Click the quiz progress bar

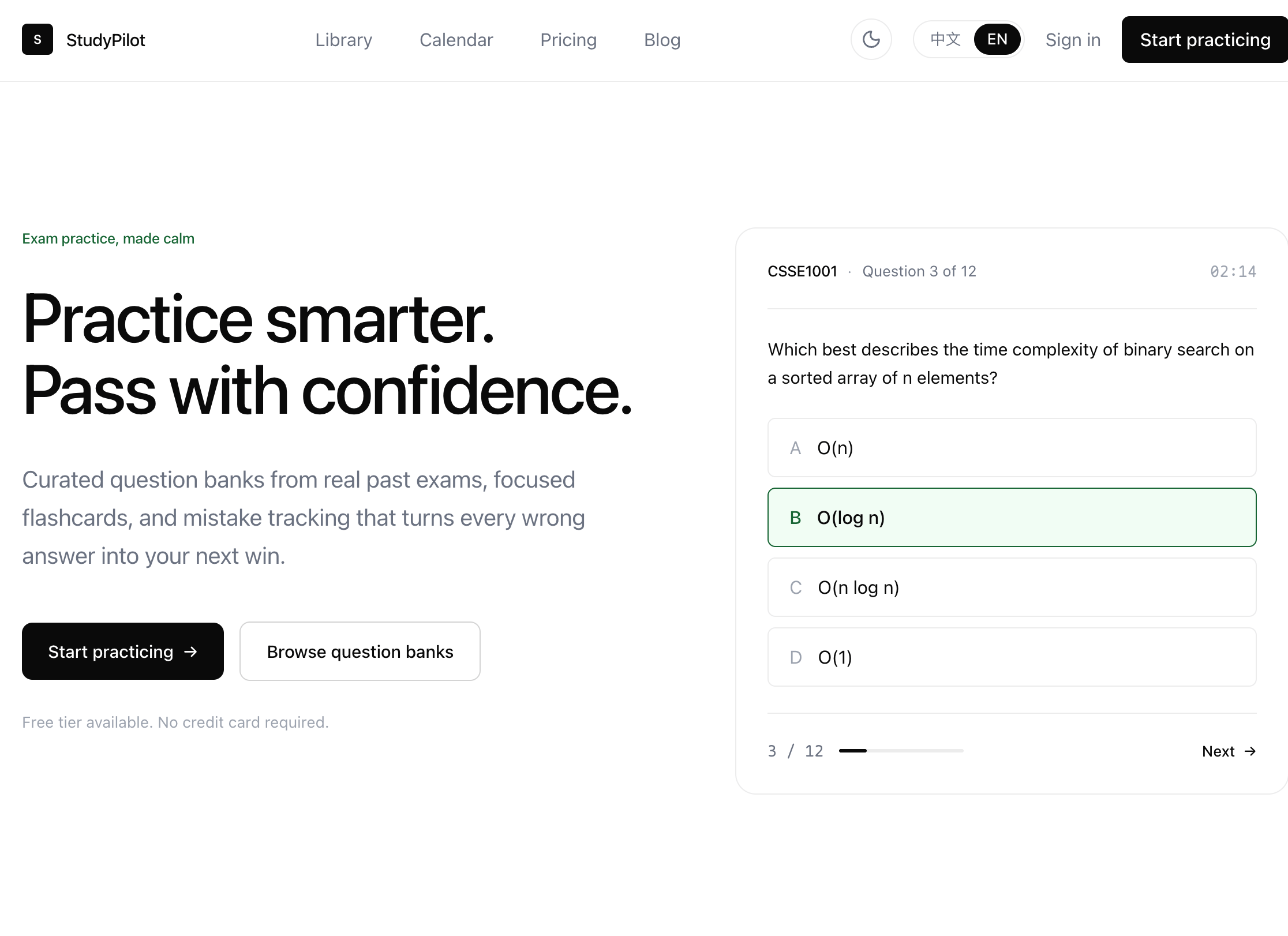pos(901,751)
